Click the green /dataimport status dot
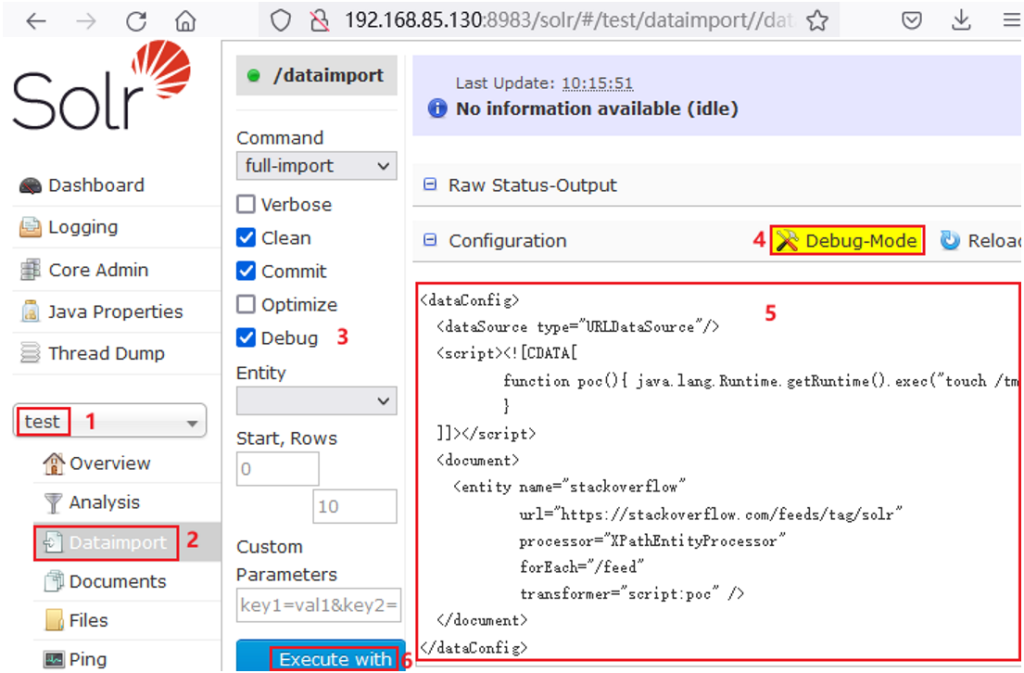This screenshot has height=673, width=1024. tap(253, 76)
